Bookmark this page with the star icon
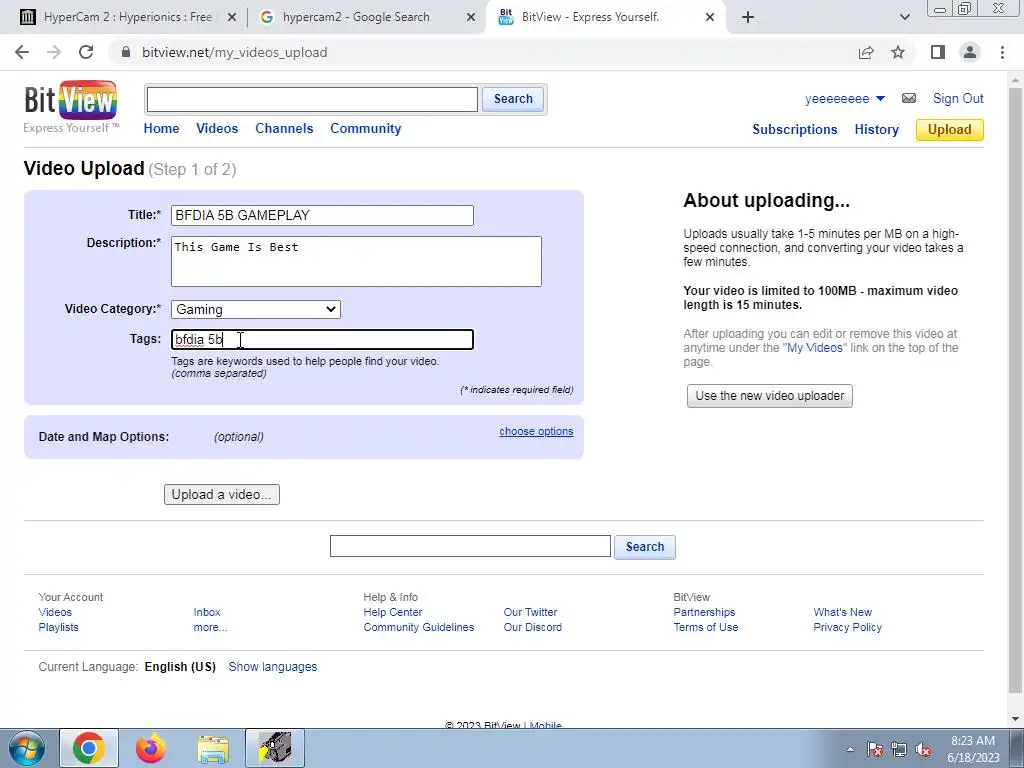1024x768 pixels. point(898,52)
